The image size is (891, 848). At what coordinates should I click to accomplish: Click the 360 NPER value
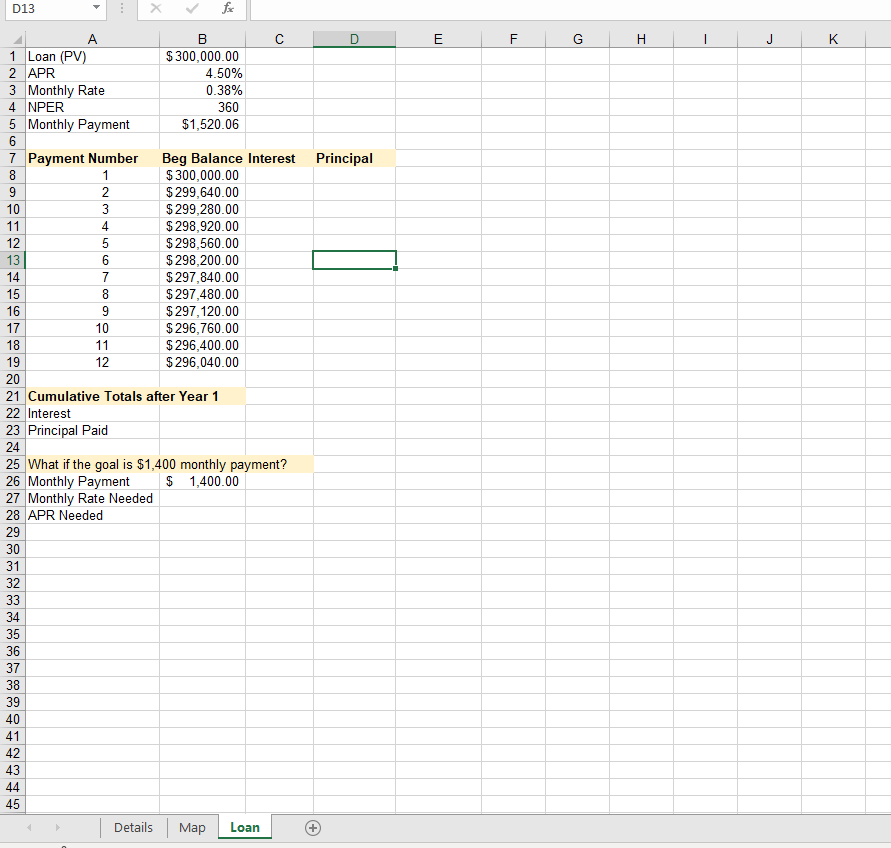pyautogui.click(x=202, y=107)
